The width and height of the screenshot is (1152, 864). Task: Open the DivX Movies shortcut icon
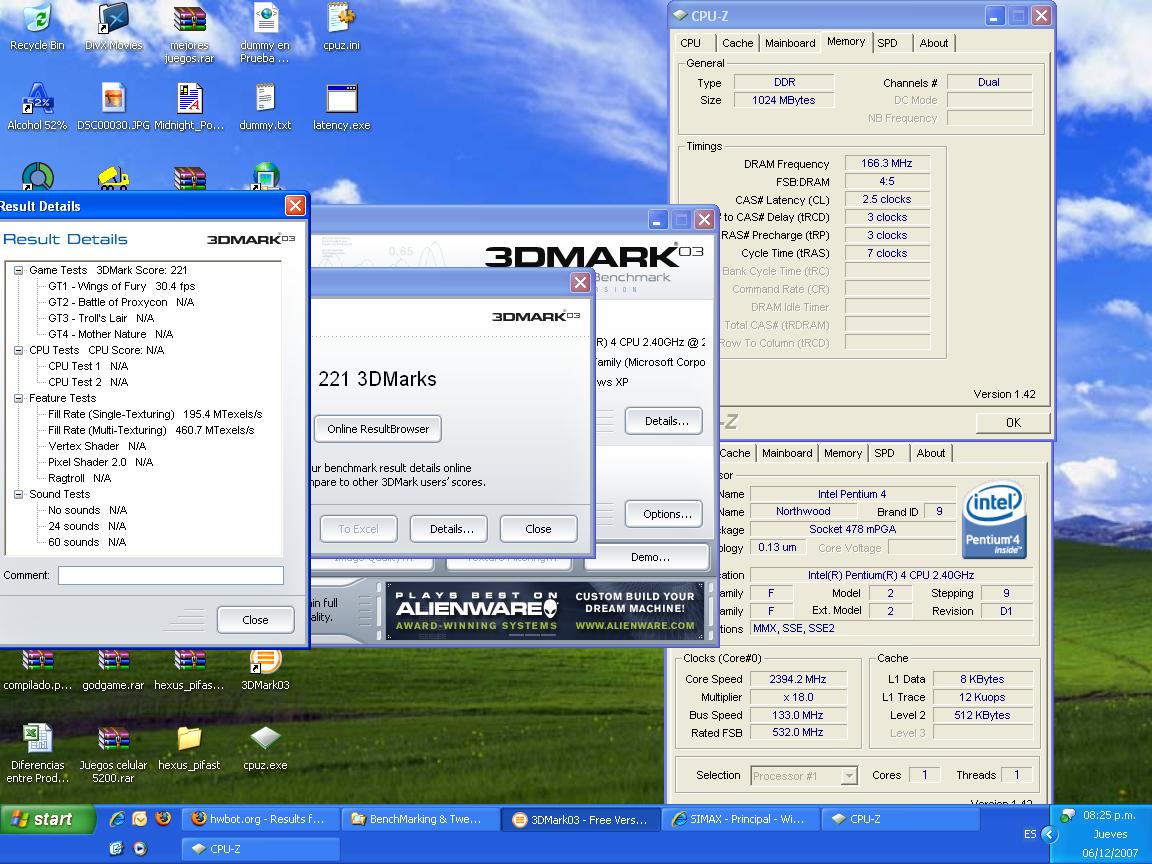pos(113,28)
